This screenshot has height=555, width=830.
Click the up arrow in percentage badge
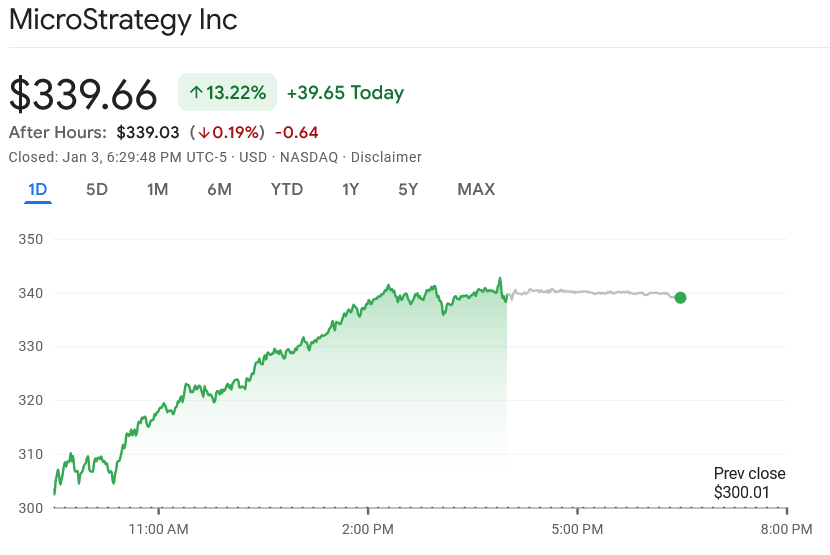pyautogui.click(x=196, y=93)
